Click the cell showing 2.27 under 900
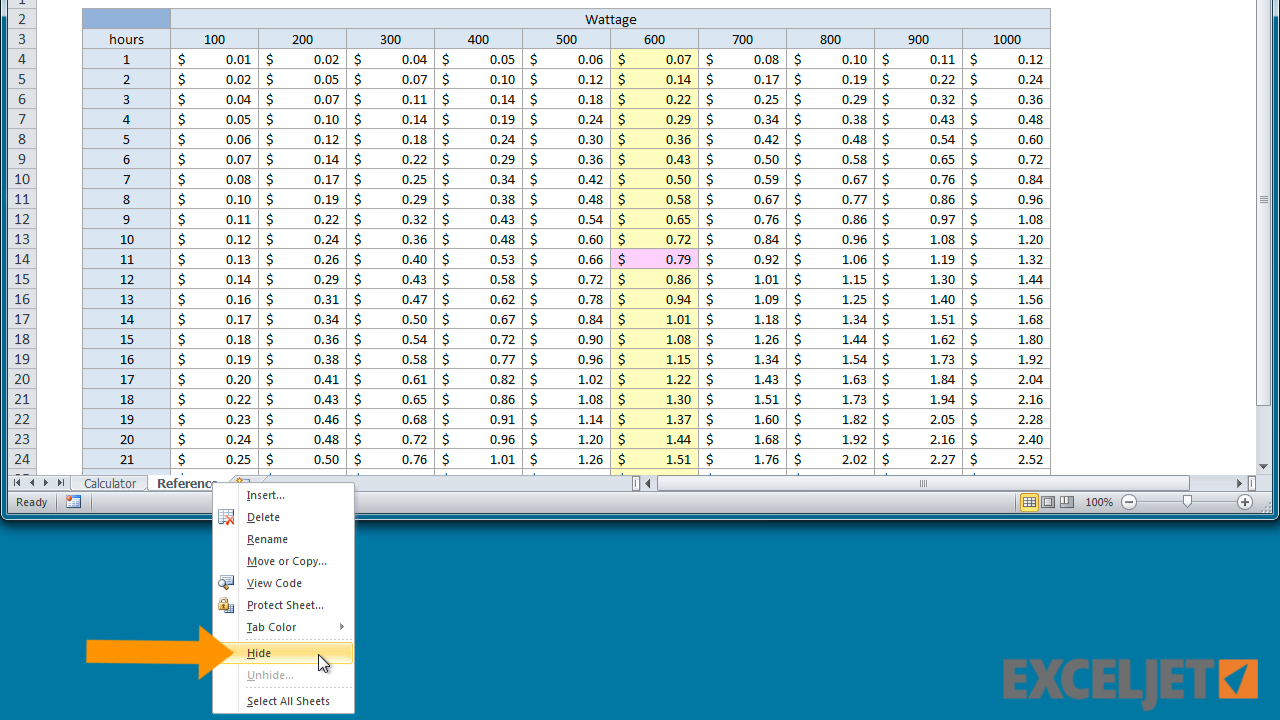Image resolution: width=1280 pixels, height=720 pixels. 918,459
